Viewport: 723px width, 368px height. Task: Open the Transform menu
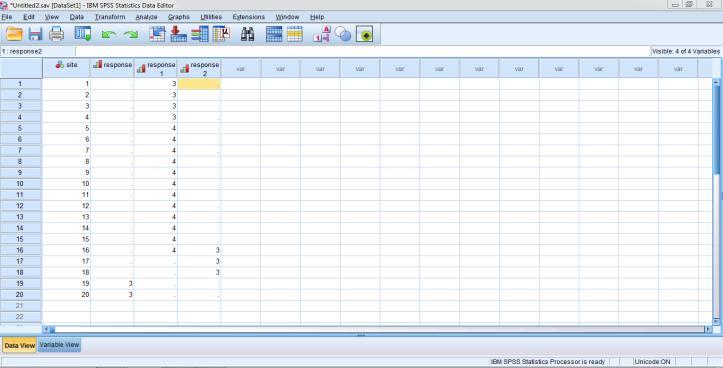coord(110,17)
